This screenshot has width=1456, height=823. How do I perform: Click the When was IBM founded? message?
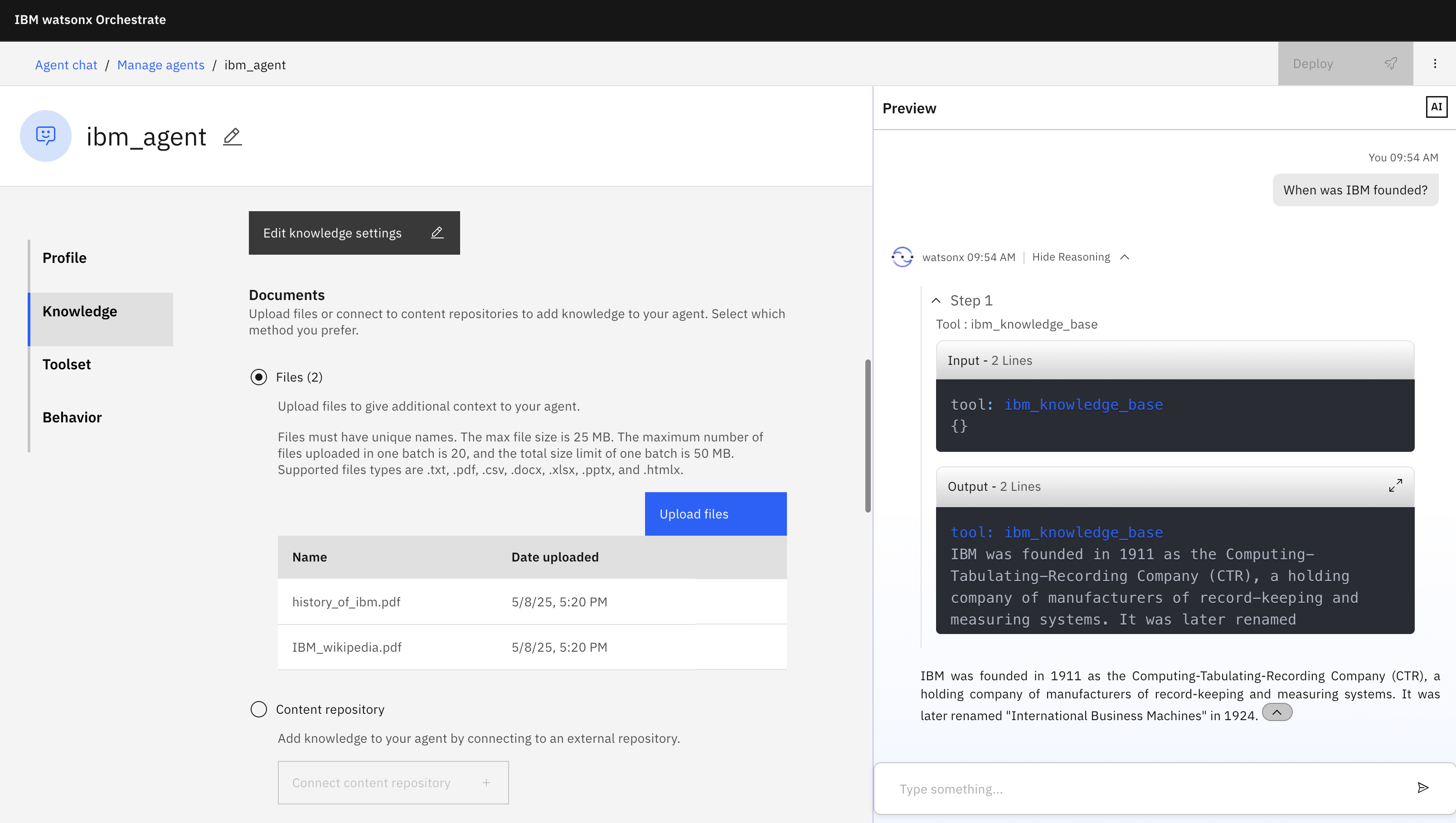pos(1355,190)
